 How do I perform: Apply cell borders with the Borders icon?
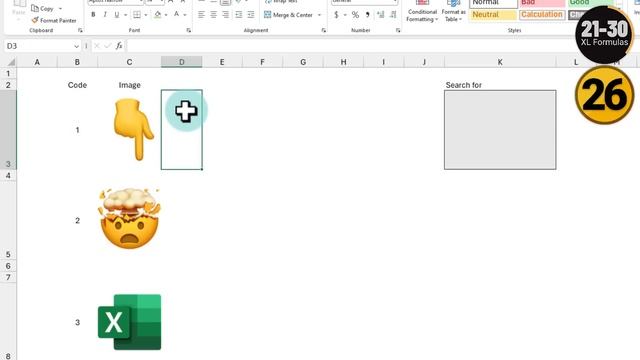(x=137, y=15)
